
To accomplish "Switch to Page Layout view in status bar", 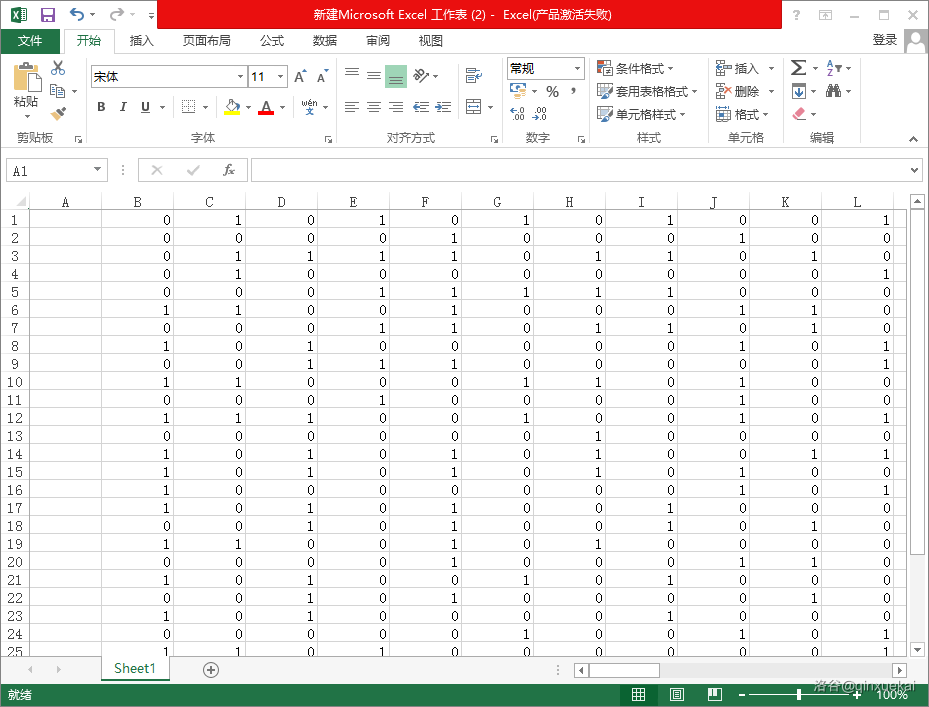I will [676, 695].
